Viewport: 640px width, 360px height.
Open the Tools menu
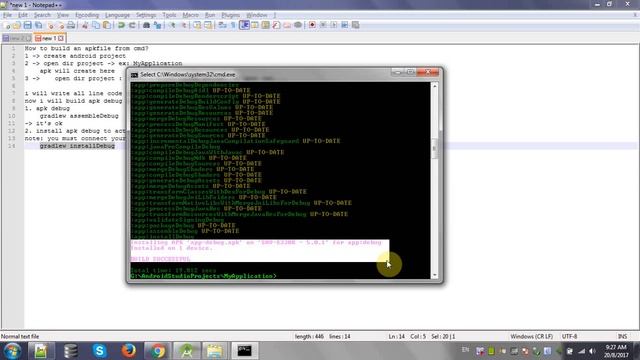169,15
